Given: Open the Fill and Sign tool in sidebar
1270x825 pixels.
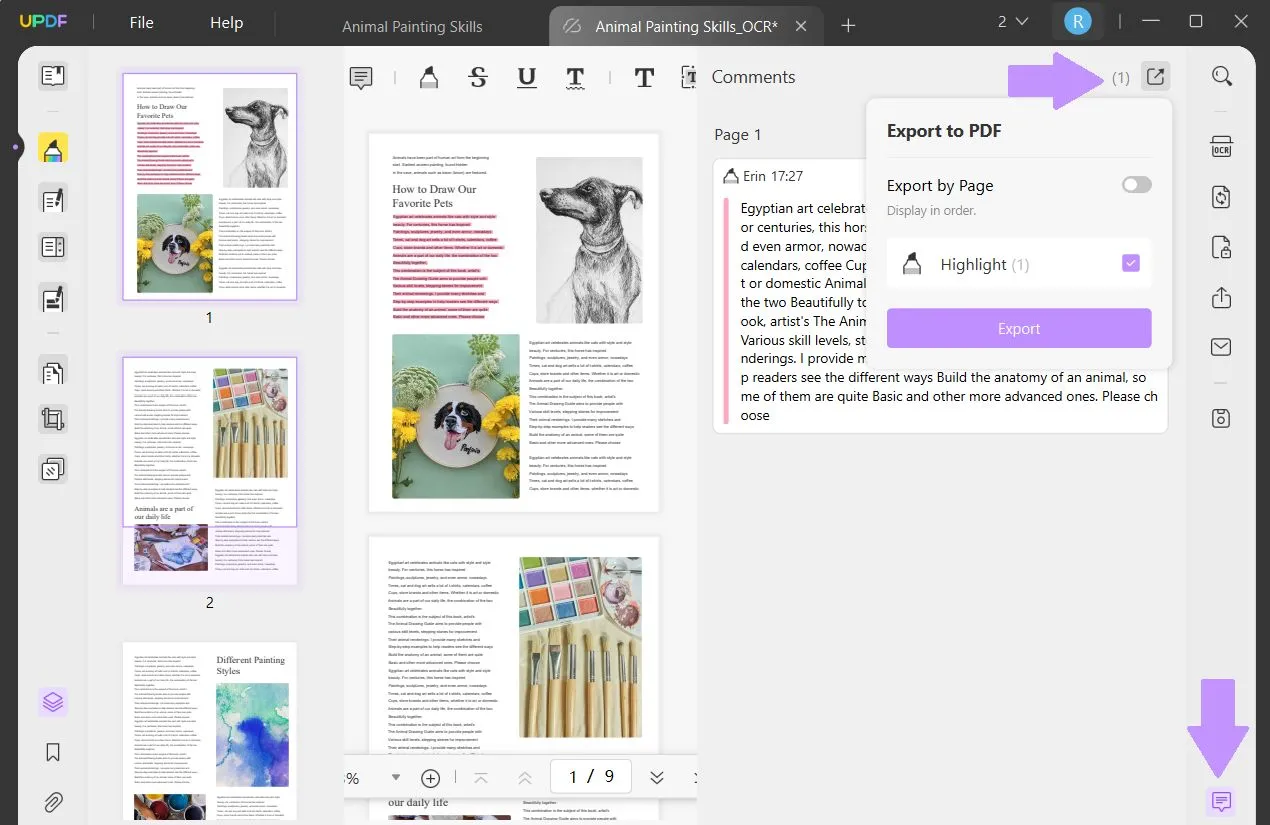Looking at the screenshot, I should [x=53, y=297].
